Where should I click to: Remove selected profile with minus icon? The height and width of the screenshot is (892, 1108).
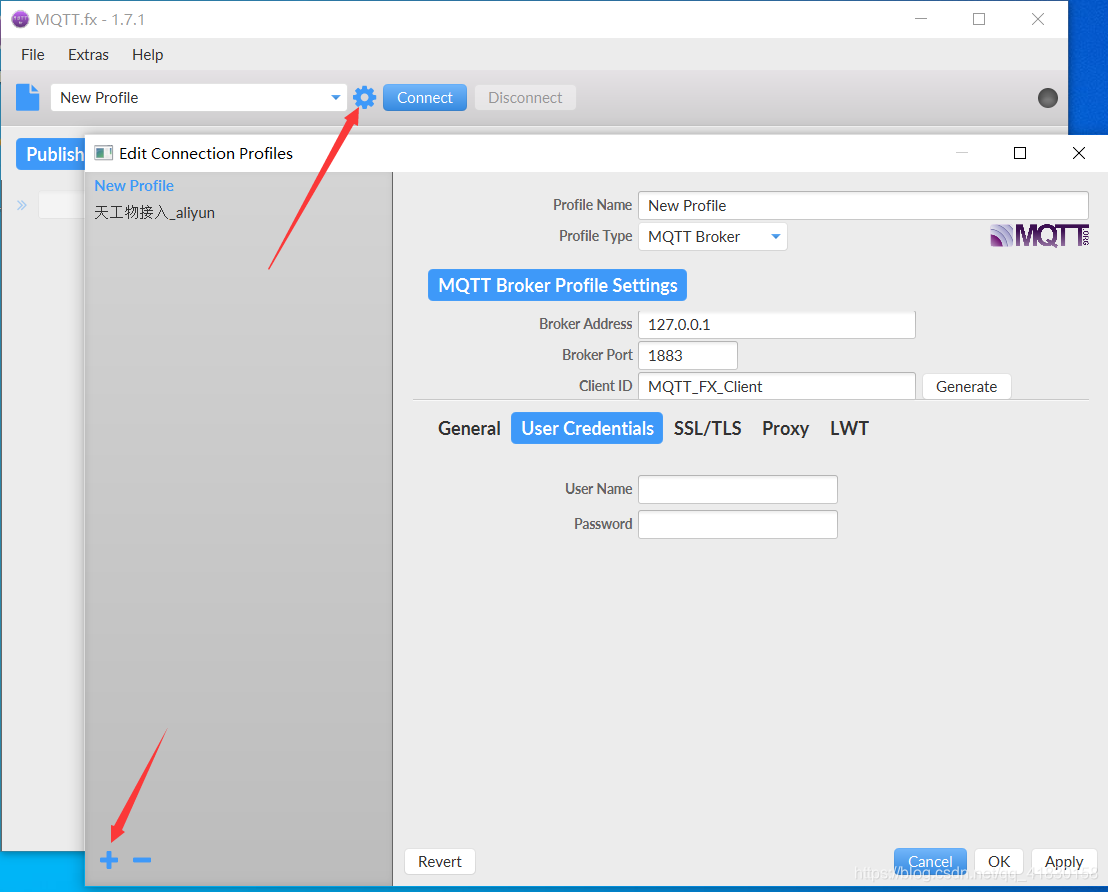[x=142, y=860]
